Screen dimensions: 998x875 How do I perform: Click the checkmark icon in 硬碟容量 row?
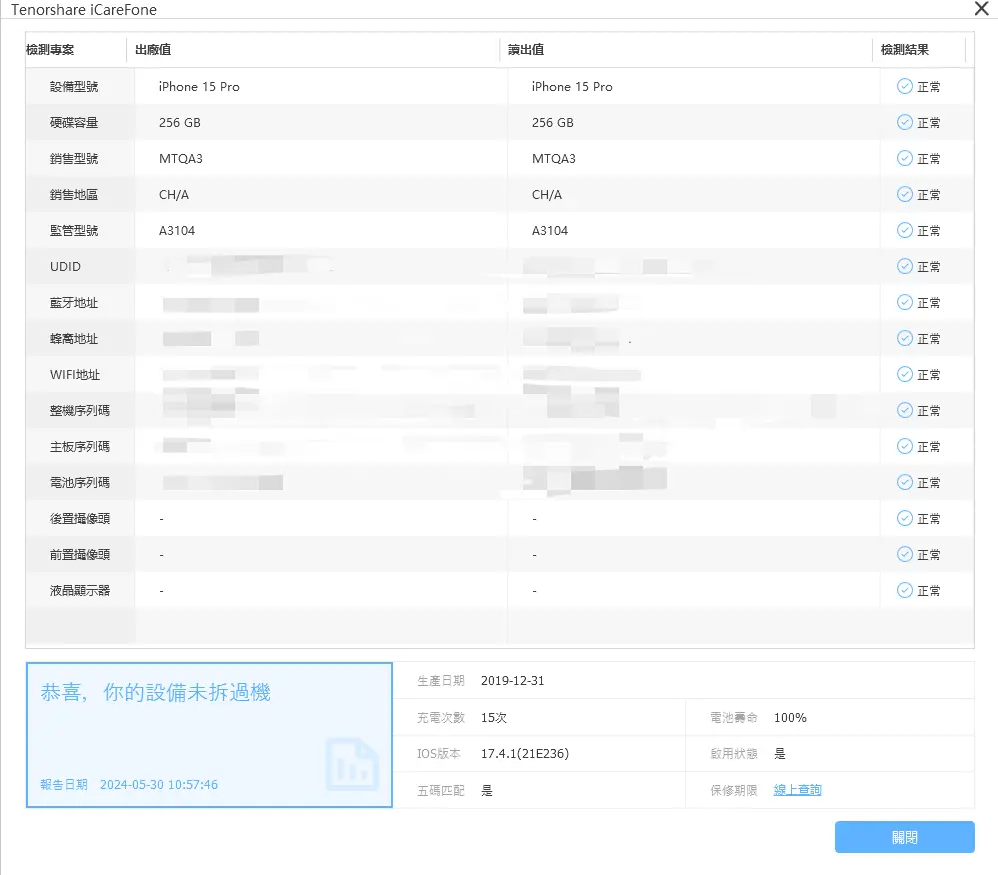pos(904,122)
